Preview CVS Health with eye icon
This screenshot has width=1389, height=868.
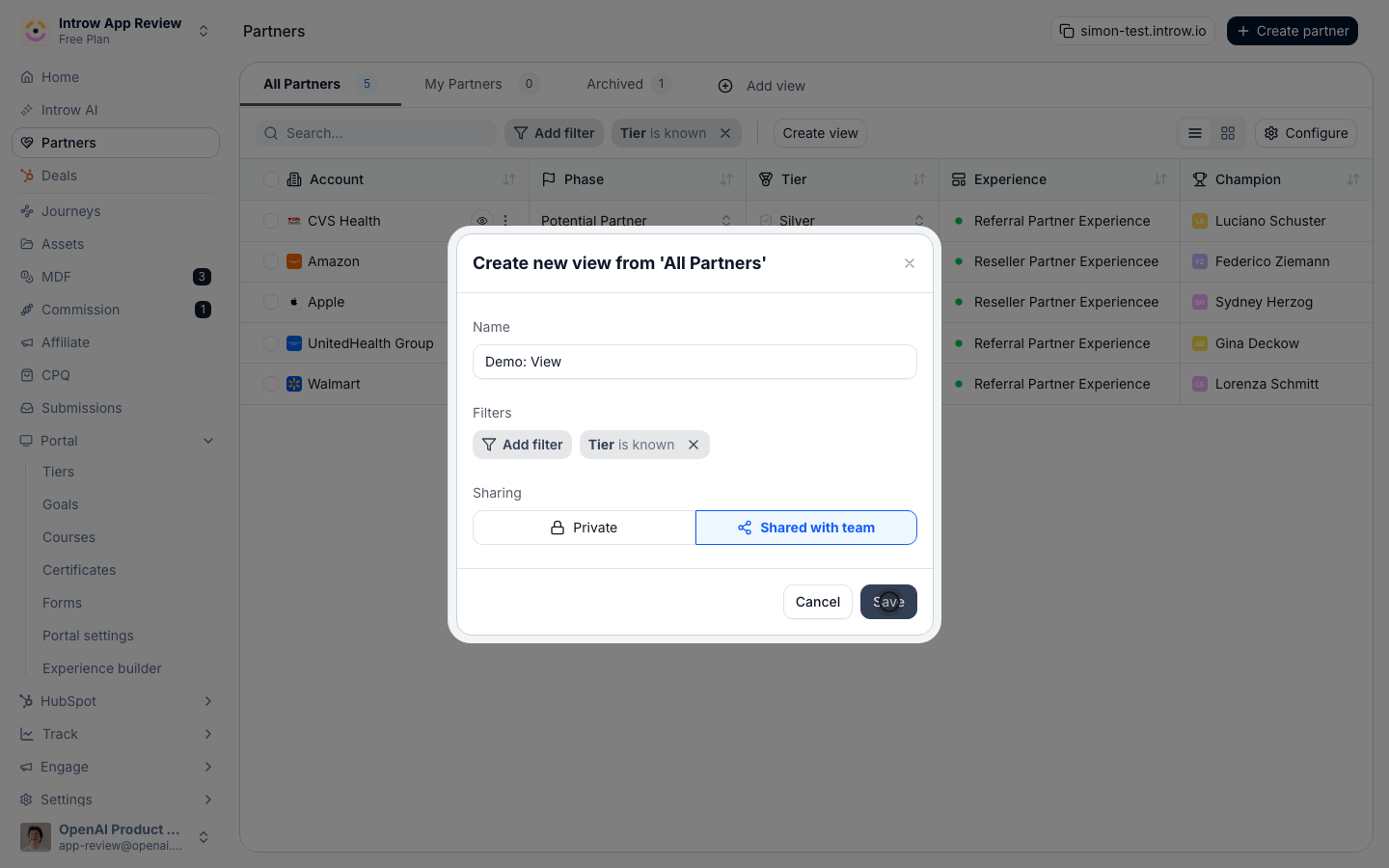(x=482, y=221)
